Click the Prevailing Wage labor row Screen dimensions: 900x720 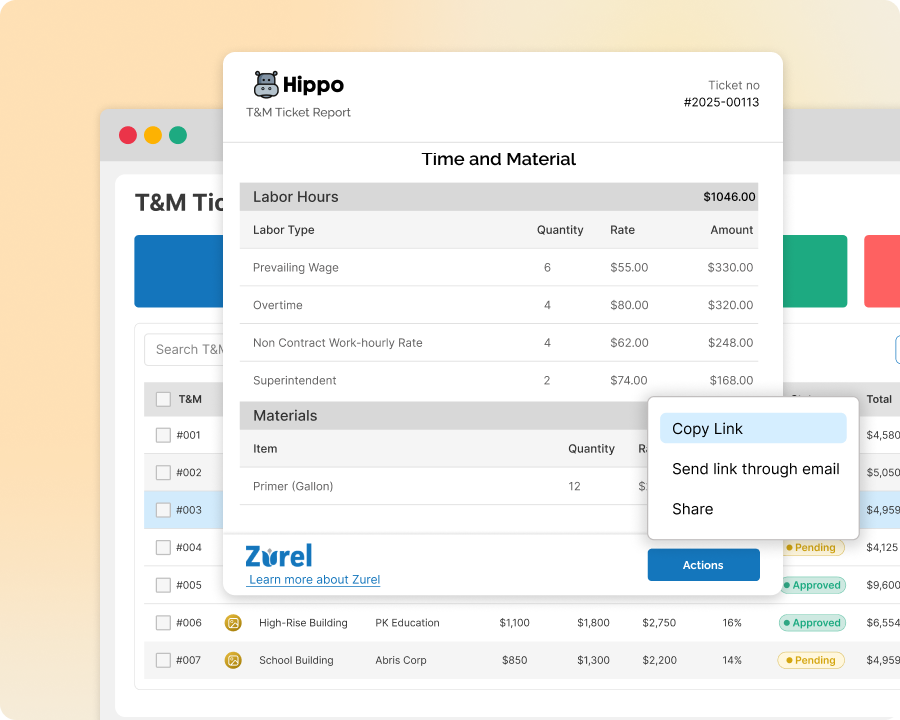[499, 268]
